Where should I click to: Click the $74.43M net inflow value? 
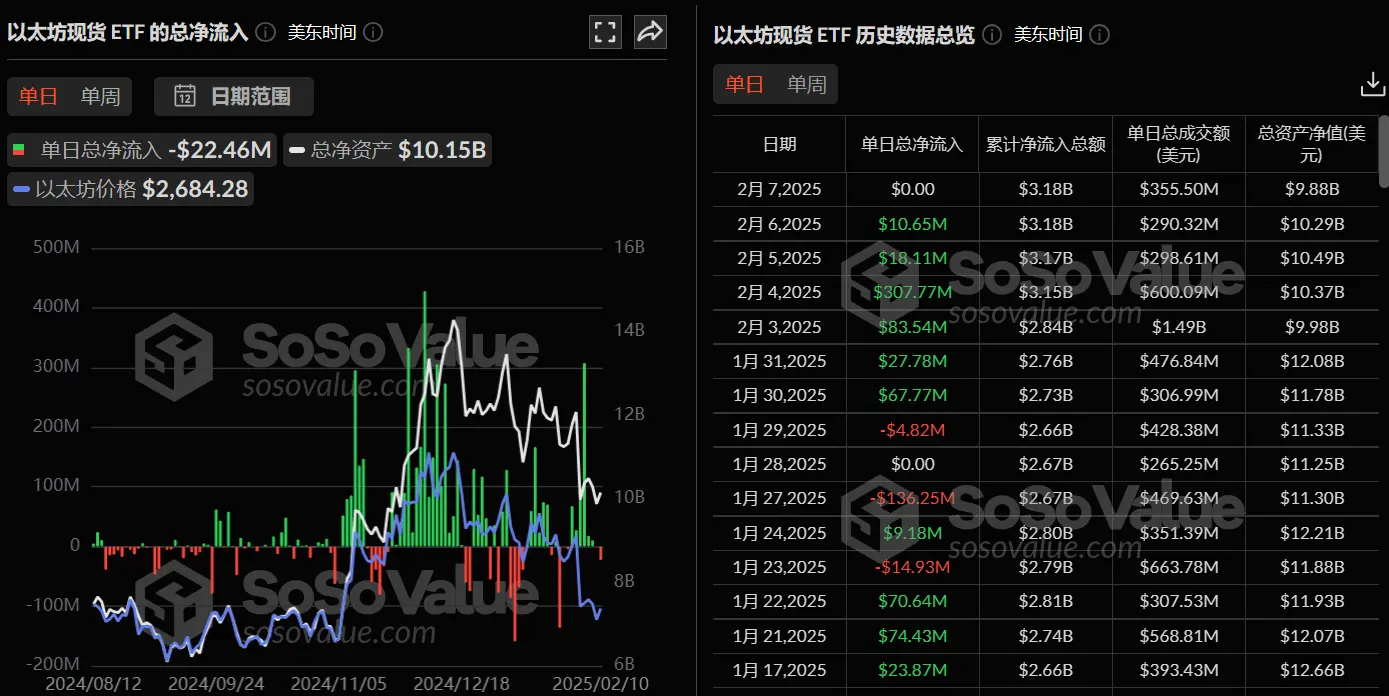pyautogui.click(x=912, y=636)
